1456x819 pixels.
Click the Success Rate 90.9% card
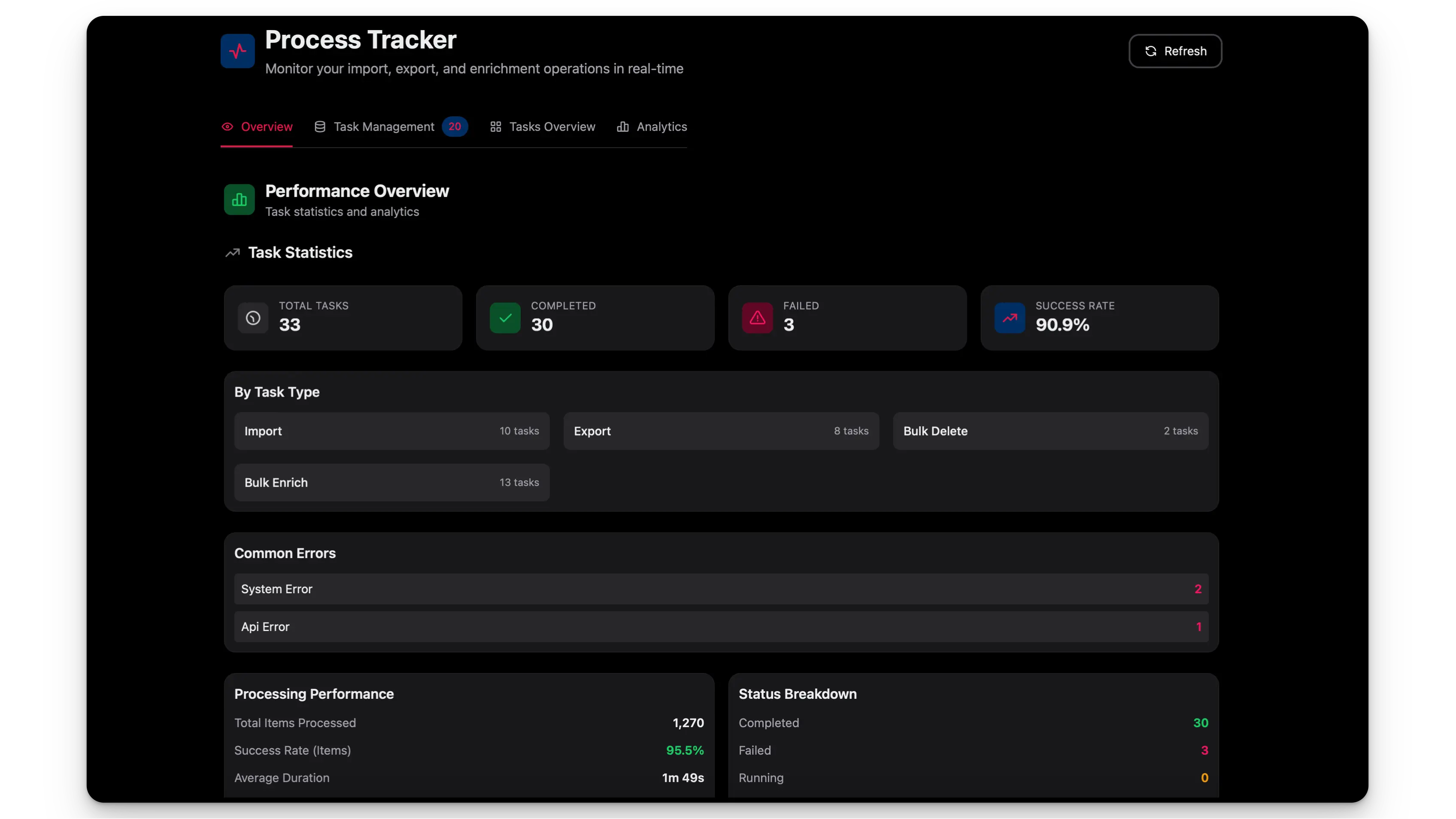1099,318
